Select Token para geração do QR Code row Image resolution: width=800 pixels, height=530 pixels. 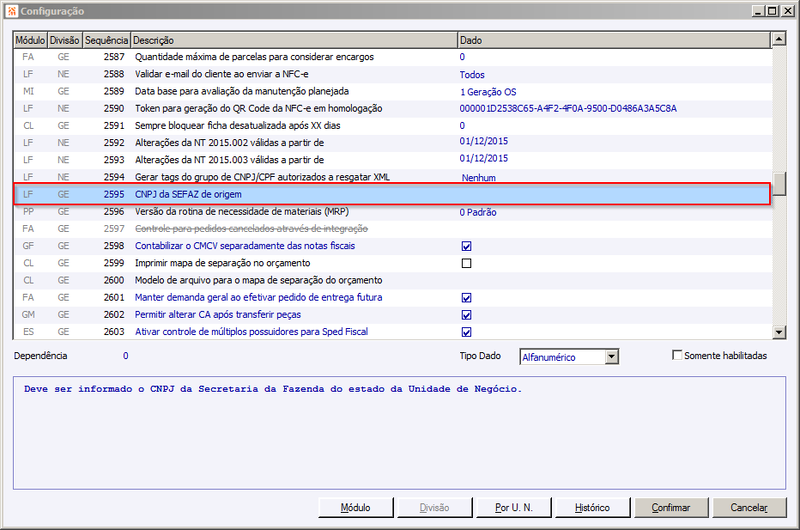click(x=392, y=109)
